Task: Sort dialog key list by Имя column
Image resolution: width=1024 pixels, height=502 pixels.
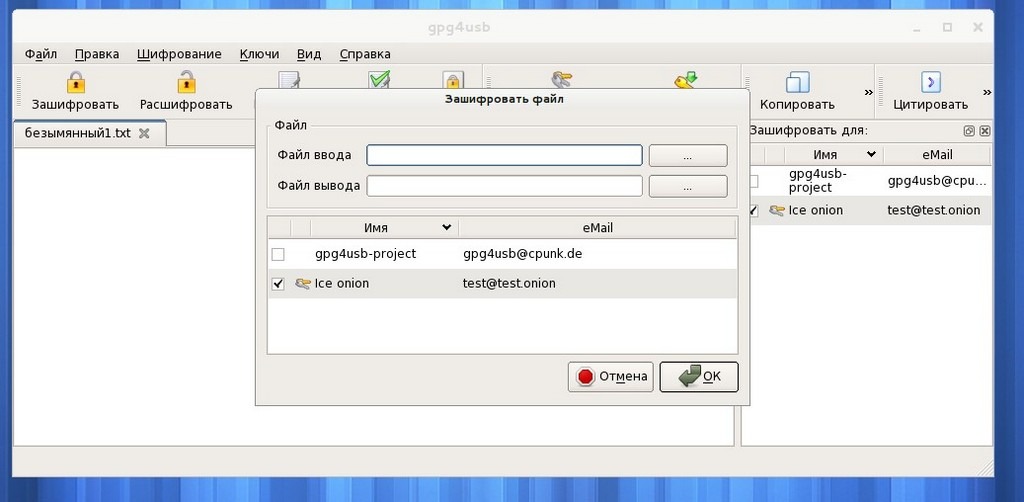Action: point(385,228)
